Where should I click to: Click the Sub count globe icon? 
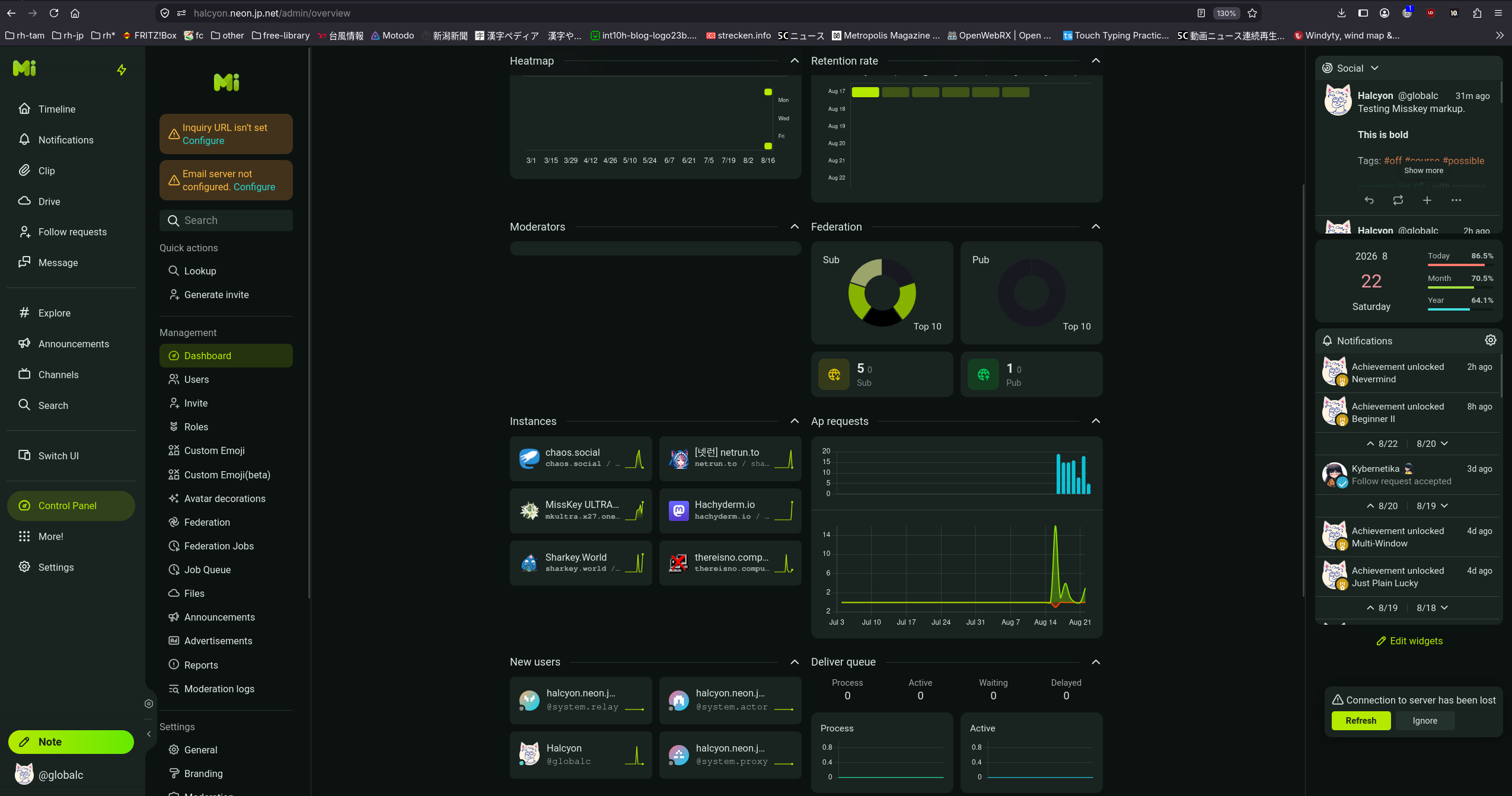[834, 375]
